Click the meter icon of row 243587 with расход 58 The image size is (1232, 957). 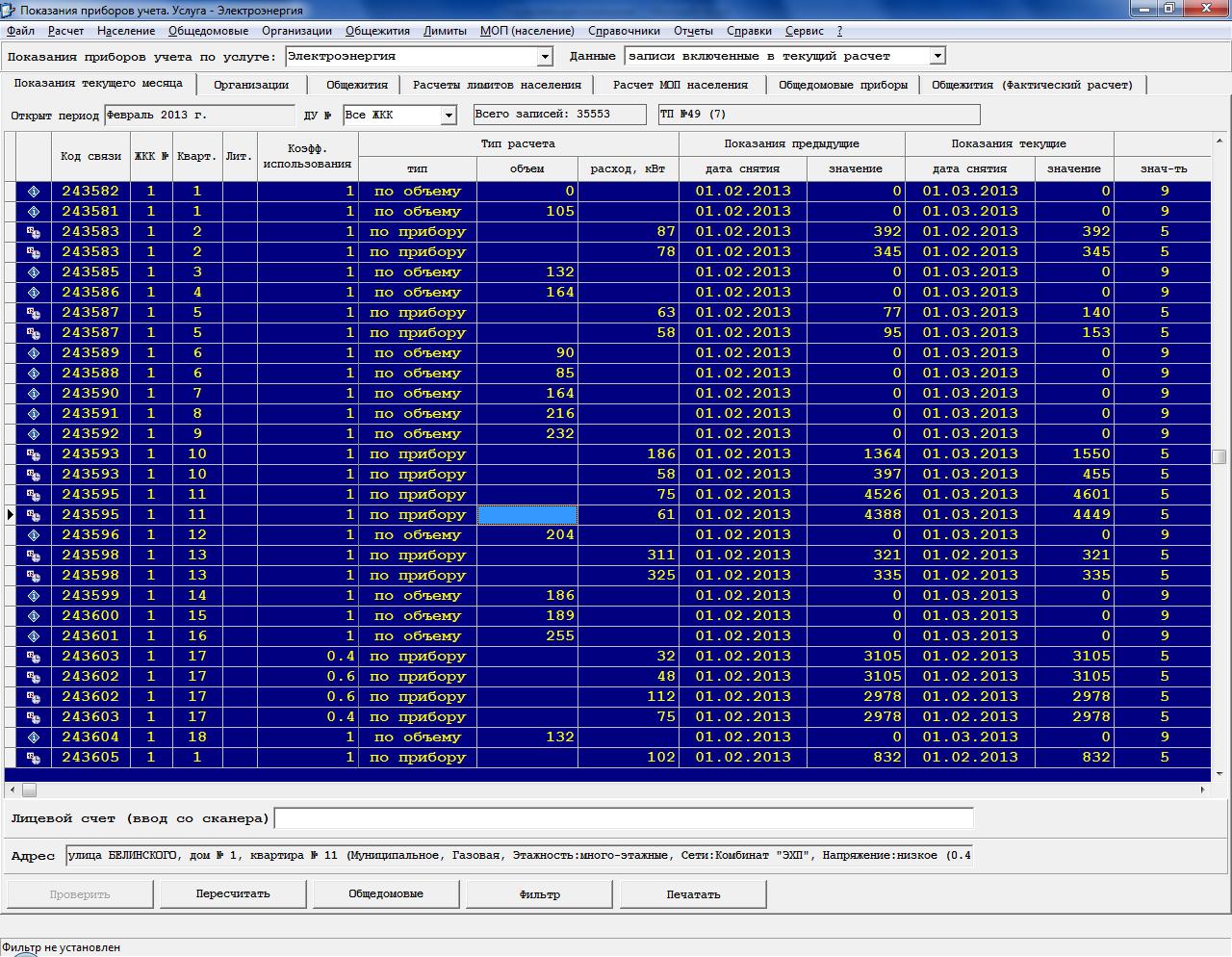click(33, 333)
